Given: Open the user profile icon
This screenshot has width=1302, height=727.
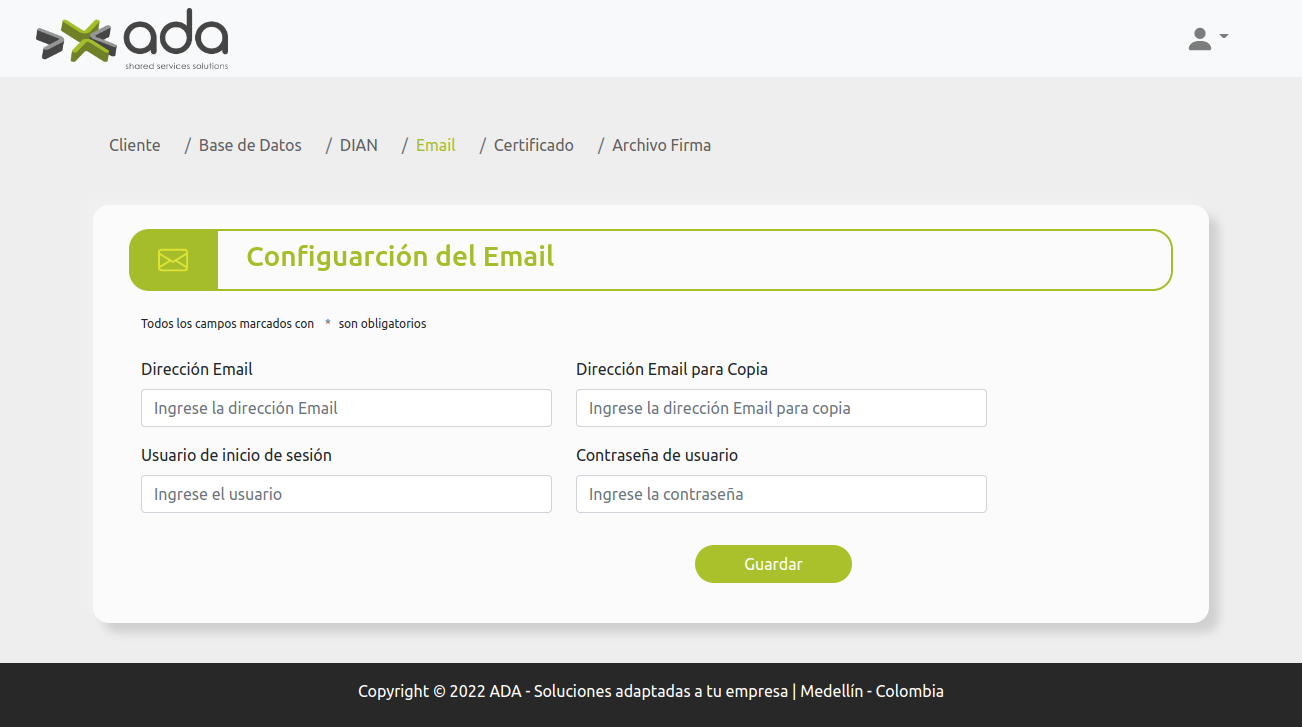Looking at the screenshot, I should pos(1199,39).
